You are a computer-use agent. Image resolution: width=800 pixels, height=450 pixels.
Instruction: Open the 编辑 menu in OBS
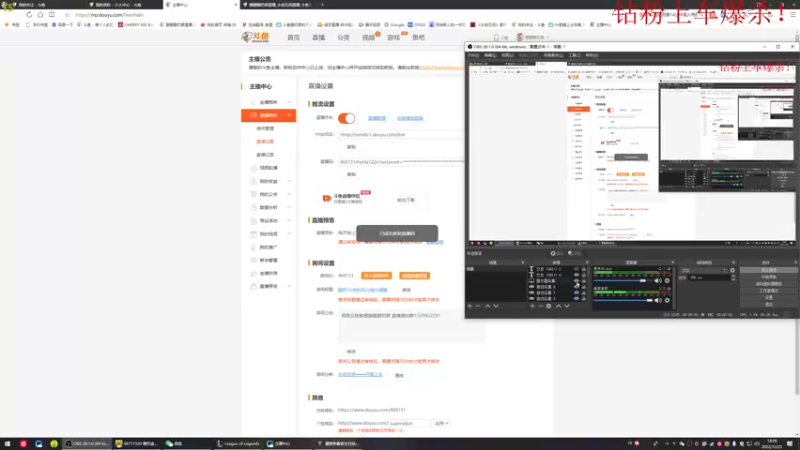click(490, 55)
